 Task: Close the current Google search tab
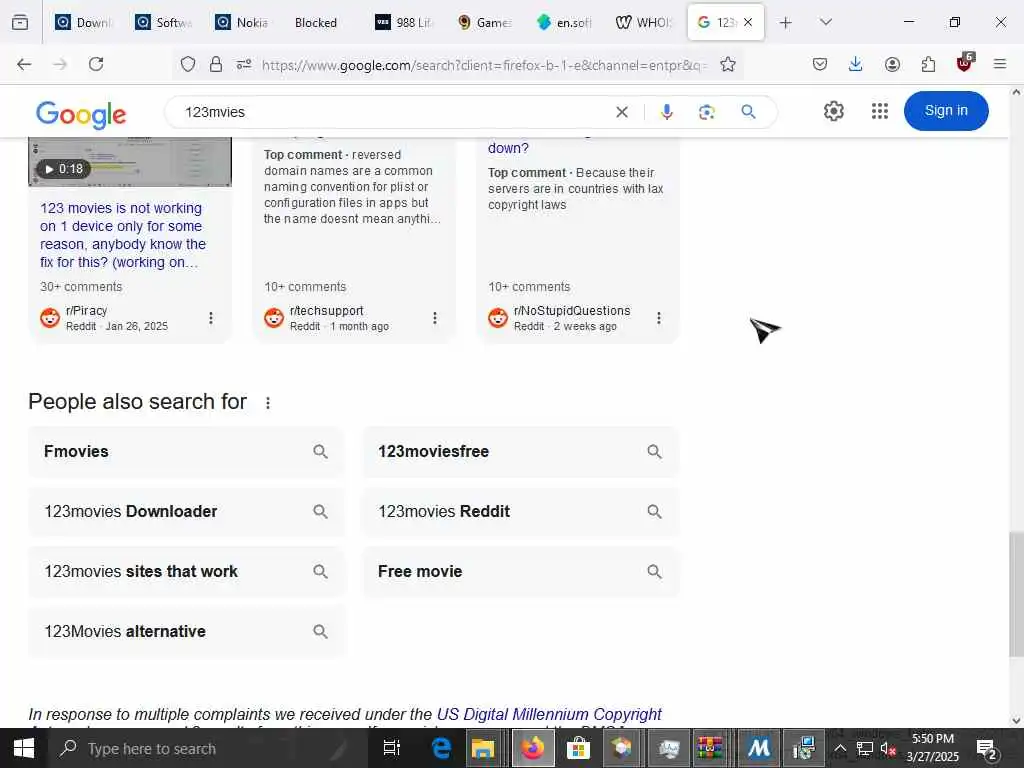(x=748, y=22)
